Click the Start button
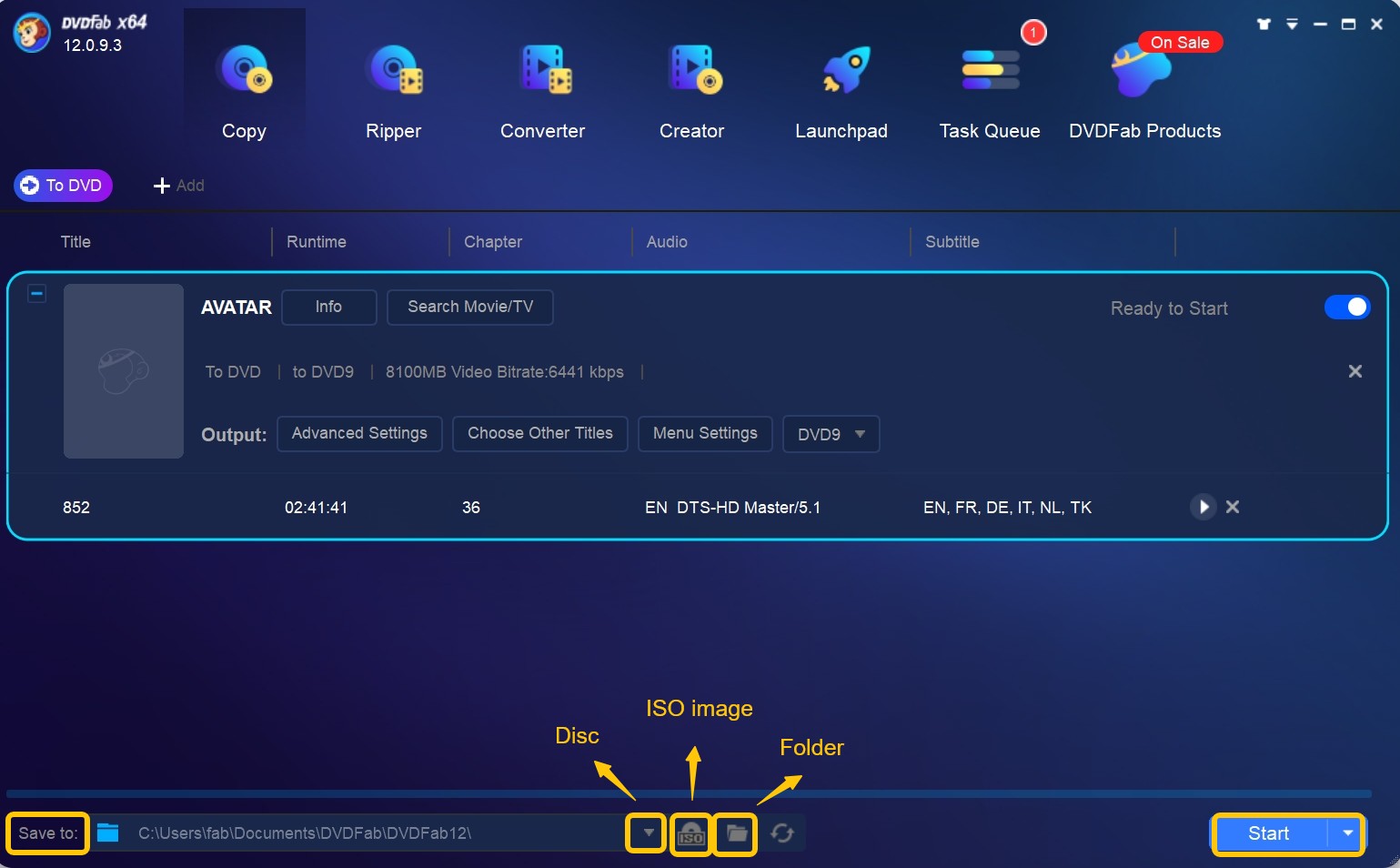This screenshot has height=868, width=1400. [x=1269, y=833]
